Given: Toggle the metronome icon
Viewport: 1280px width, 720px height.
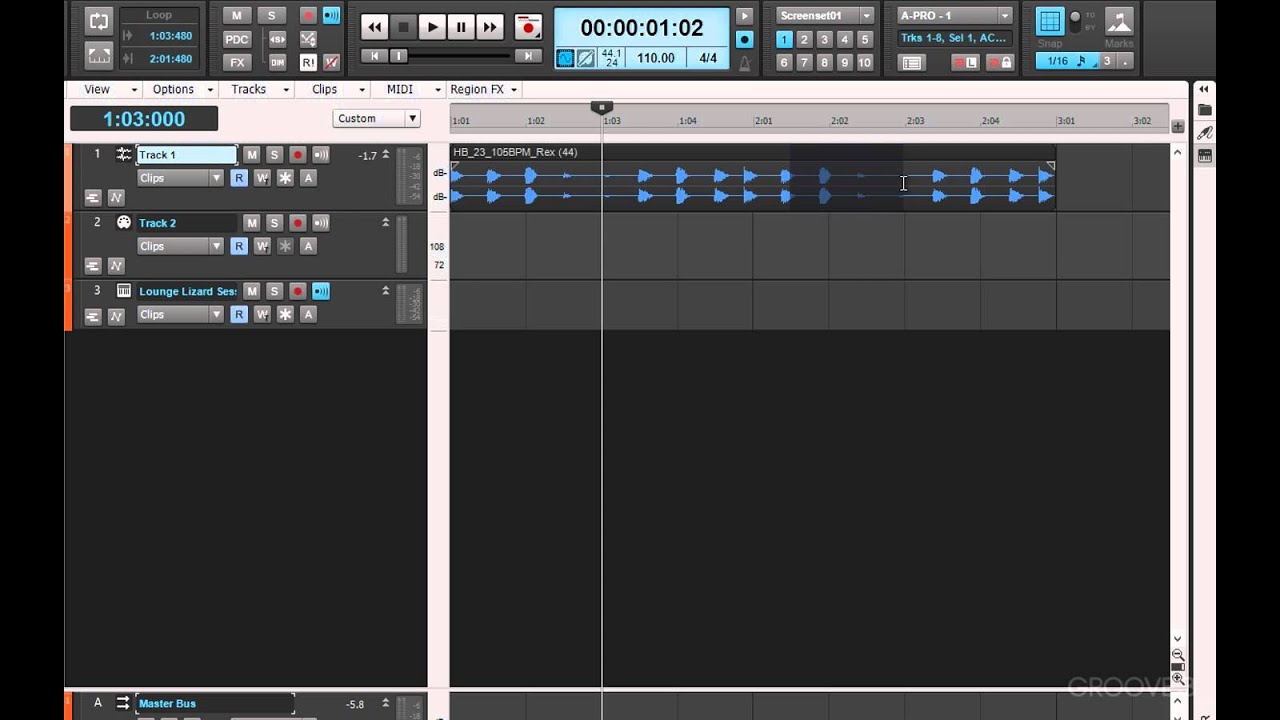Looking at the screenshot, I should (x=744, y=63).
